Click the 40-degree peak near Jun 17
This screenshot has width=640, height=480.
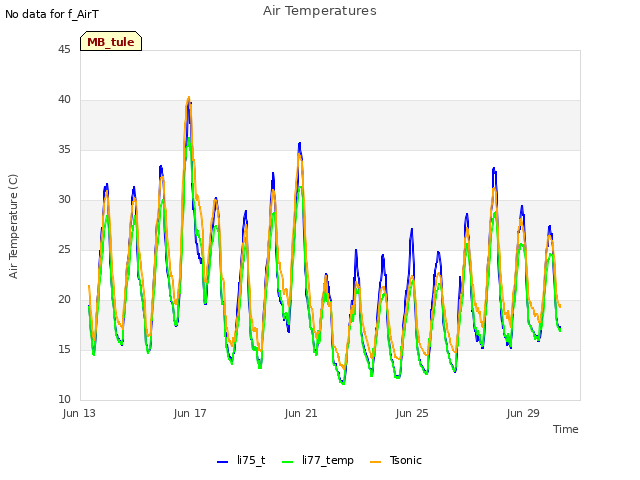[189, 98]
